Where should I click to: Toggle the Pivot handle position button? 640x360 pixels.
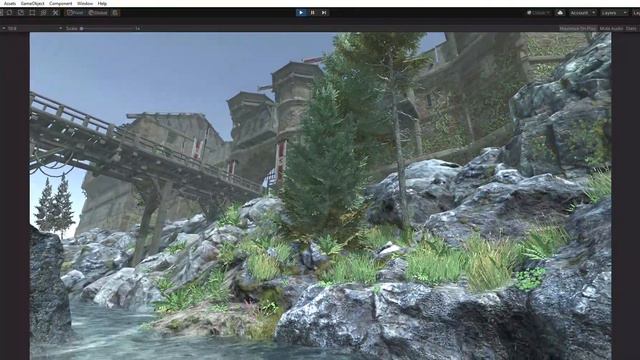(75, 13)
